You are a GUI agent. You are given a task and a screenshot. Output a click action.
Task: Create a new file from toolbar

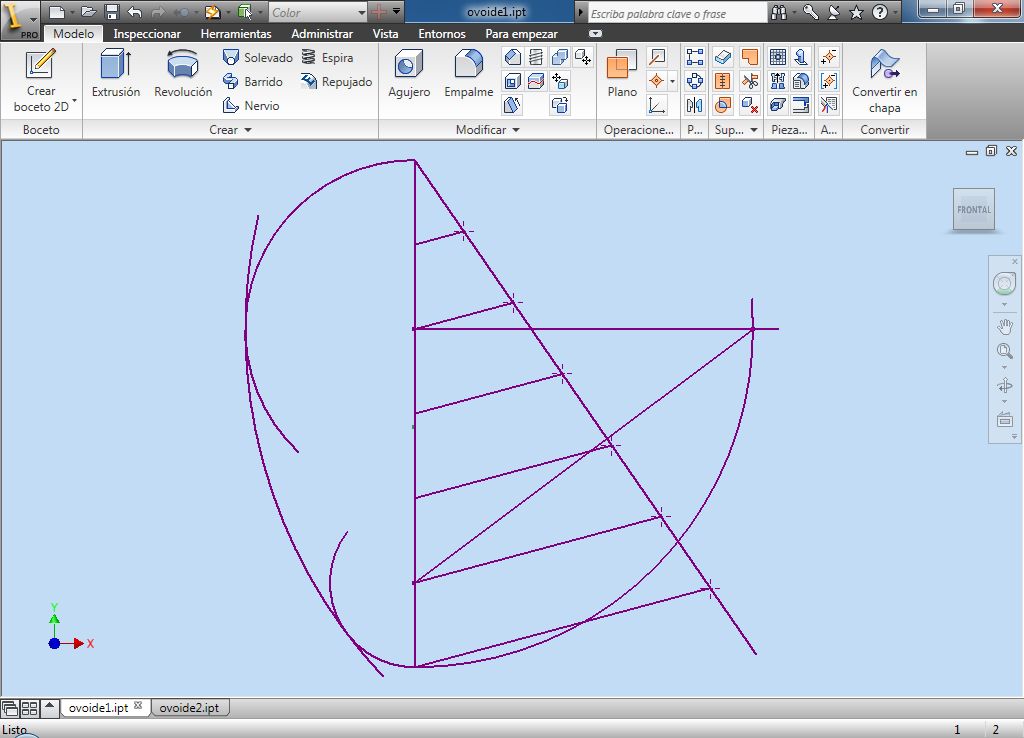tap(57, 12)
